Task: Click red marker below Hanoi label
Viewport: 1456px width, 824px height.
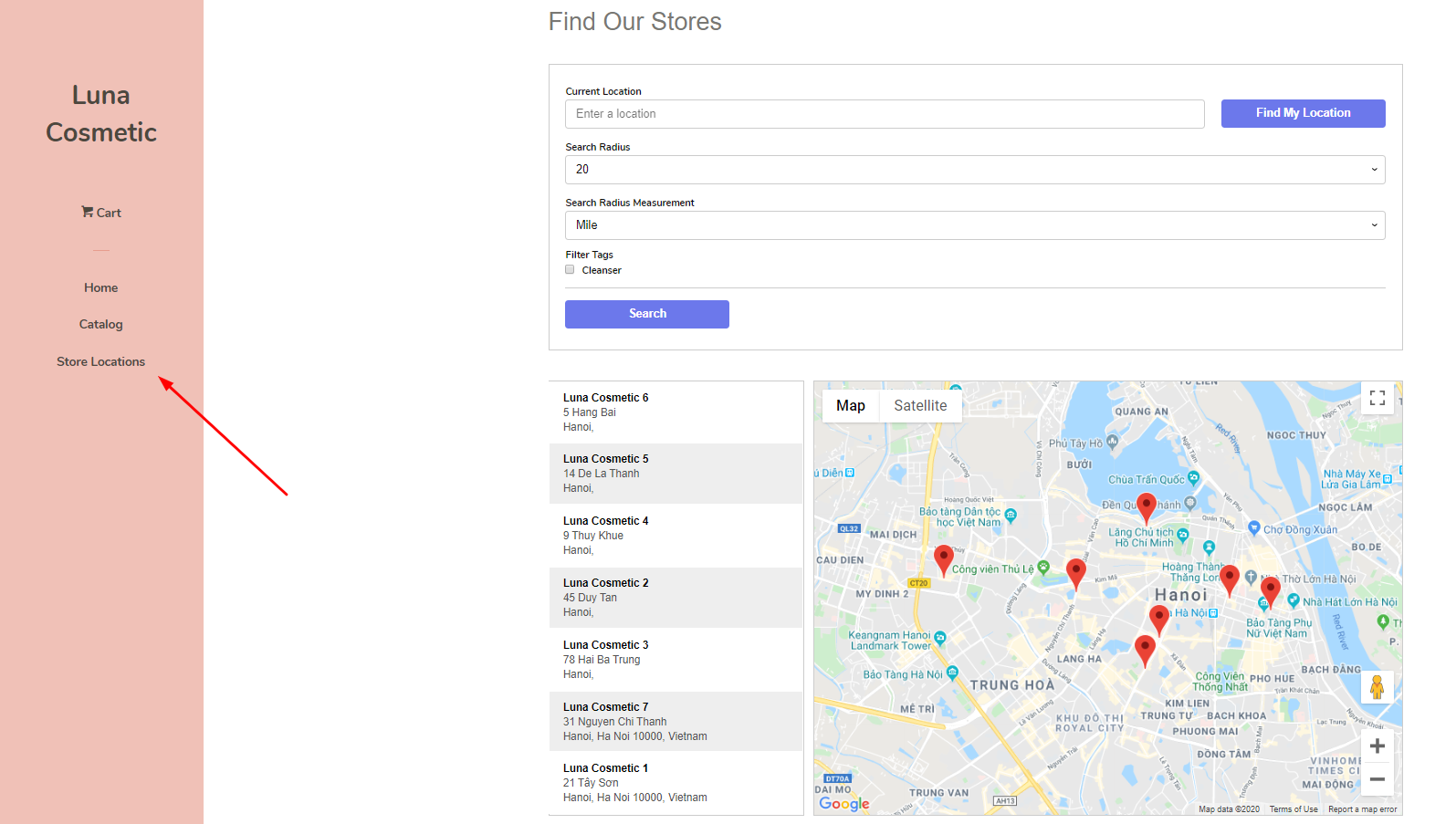Action: 1159,619
